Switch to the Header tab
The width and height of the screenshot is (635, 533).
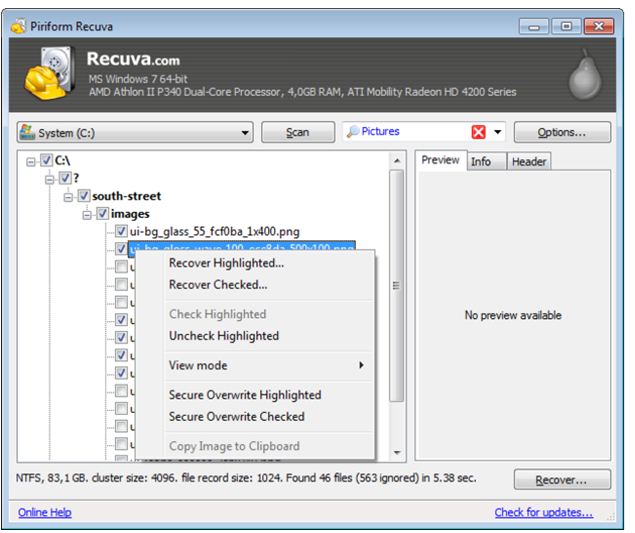coord(529,162)
